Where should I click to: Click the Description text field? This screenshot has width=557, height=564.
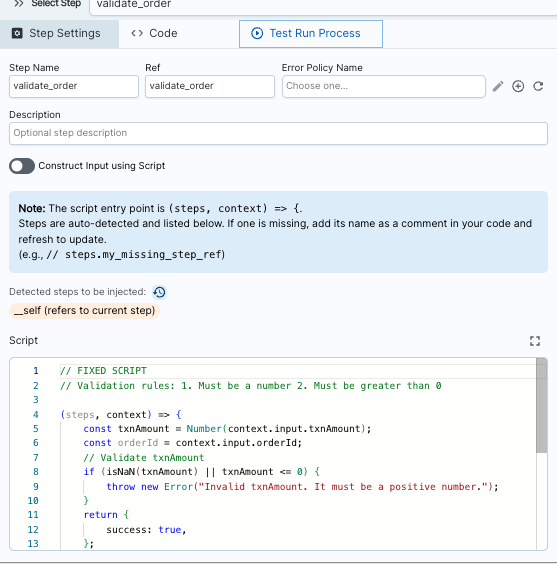(x=278, y=133)
